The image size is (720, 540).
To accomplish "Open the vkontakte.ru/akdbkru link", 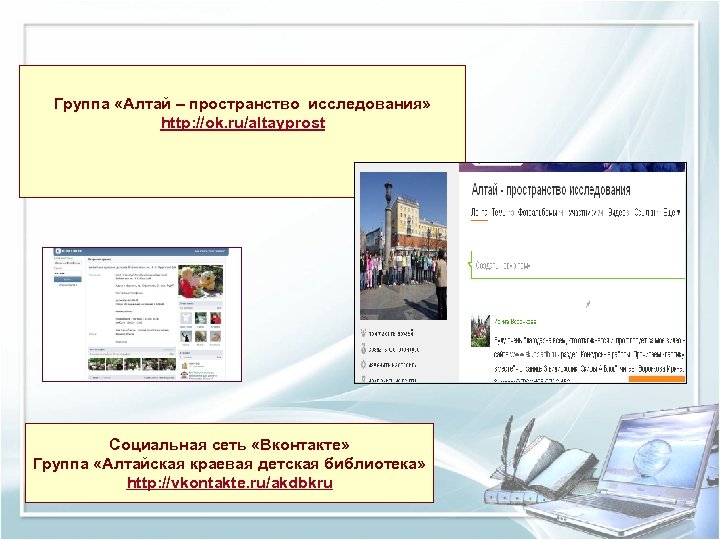I will click(x=230, y=483).
